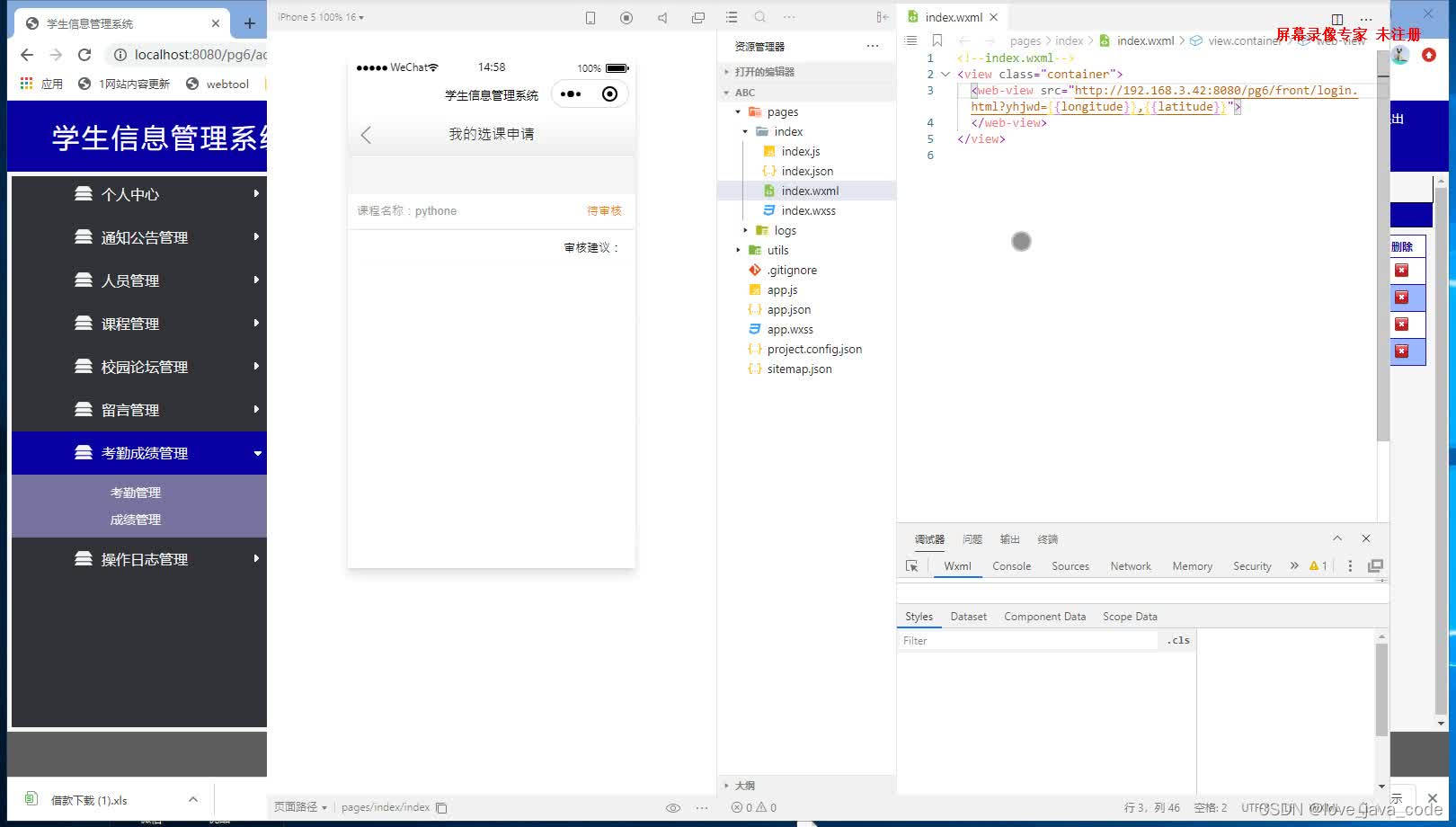Switch to the Console tab
Screen dimensions: 1456x827
pyautogui.click(x=1011, y=566)
